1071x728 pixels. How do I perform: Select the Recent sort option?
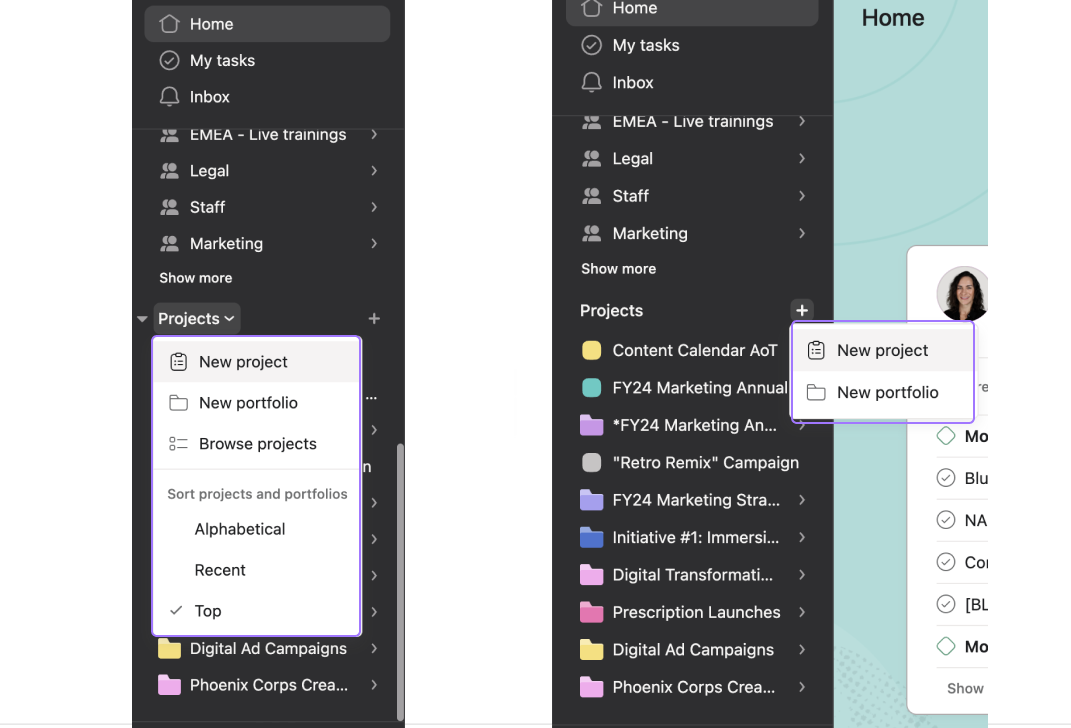click(218, 569)
